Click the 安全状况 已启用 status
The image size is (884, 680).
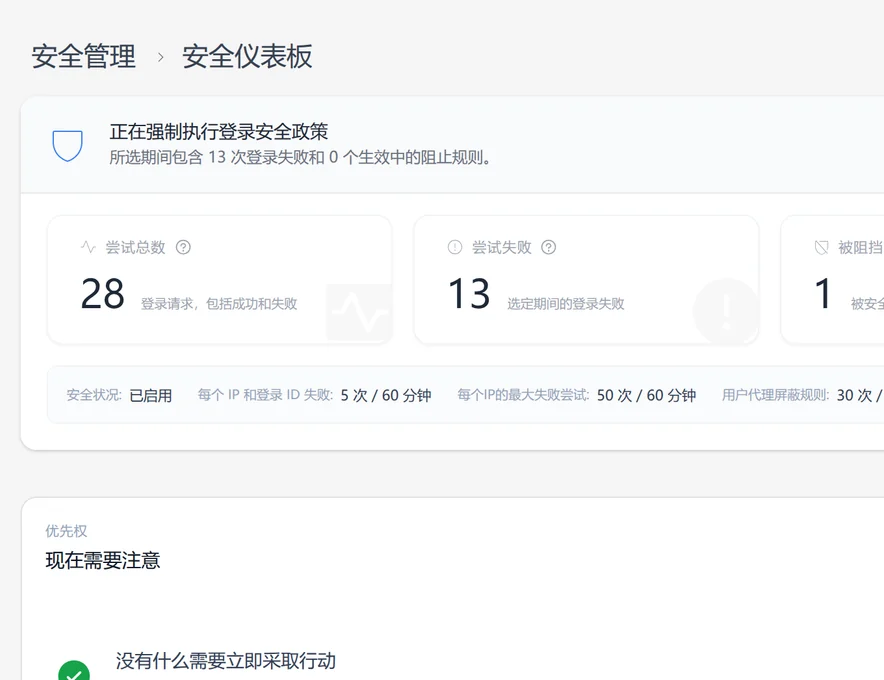pyautogui.click(x=120, y=395)
